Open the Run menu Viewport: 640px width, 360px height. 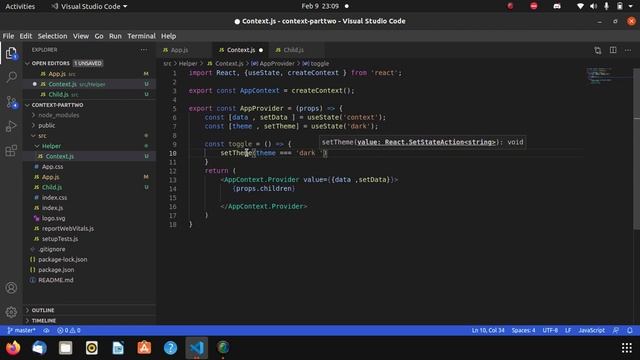(x=115, y=36)
